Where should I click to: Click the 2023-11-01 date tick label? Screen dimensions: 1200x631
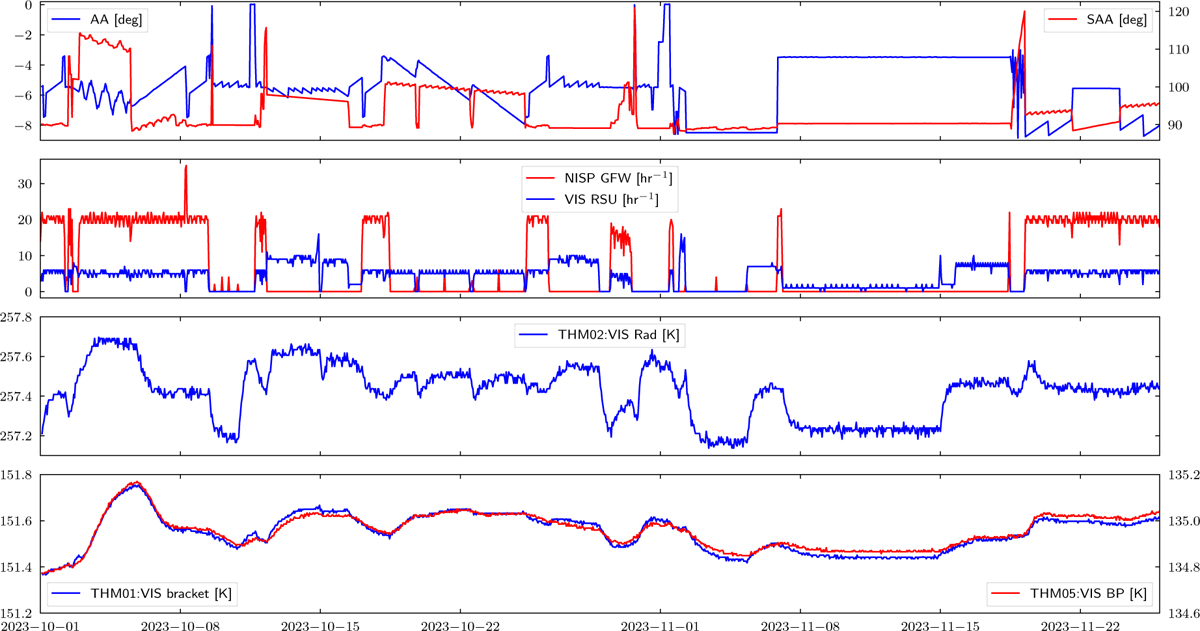pos(660,623)
